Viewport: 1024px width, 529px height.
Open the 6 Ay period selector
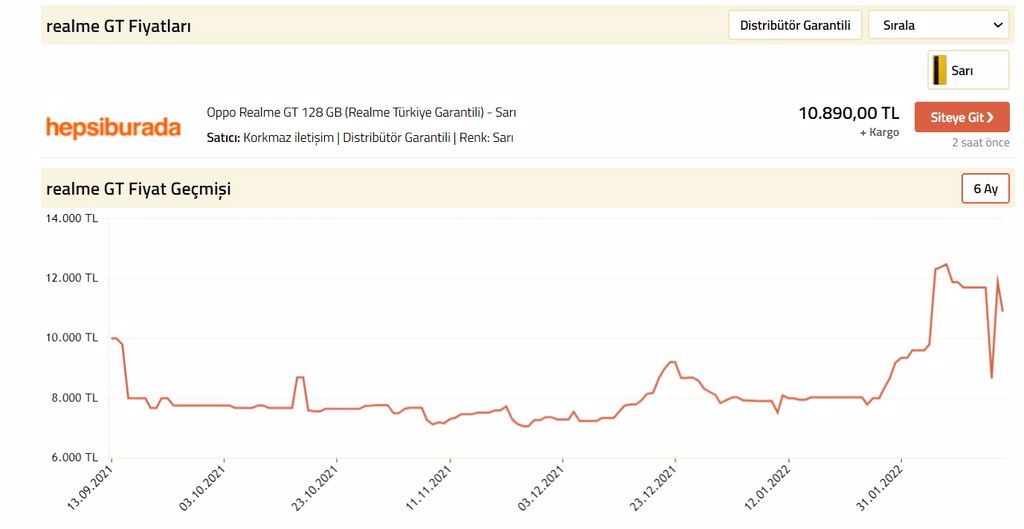pos(985,189)
